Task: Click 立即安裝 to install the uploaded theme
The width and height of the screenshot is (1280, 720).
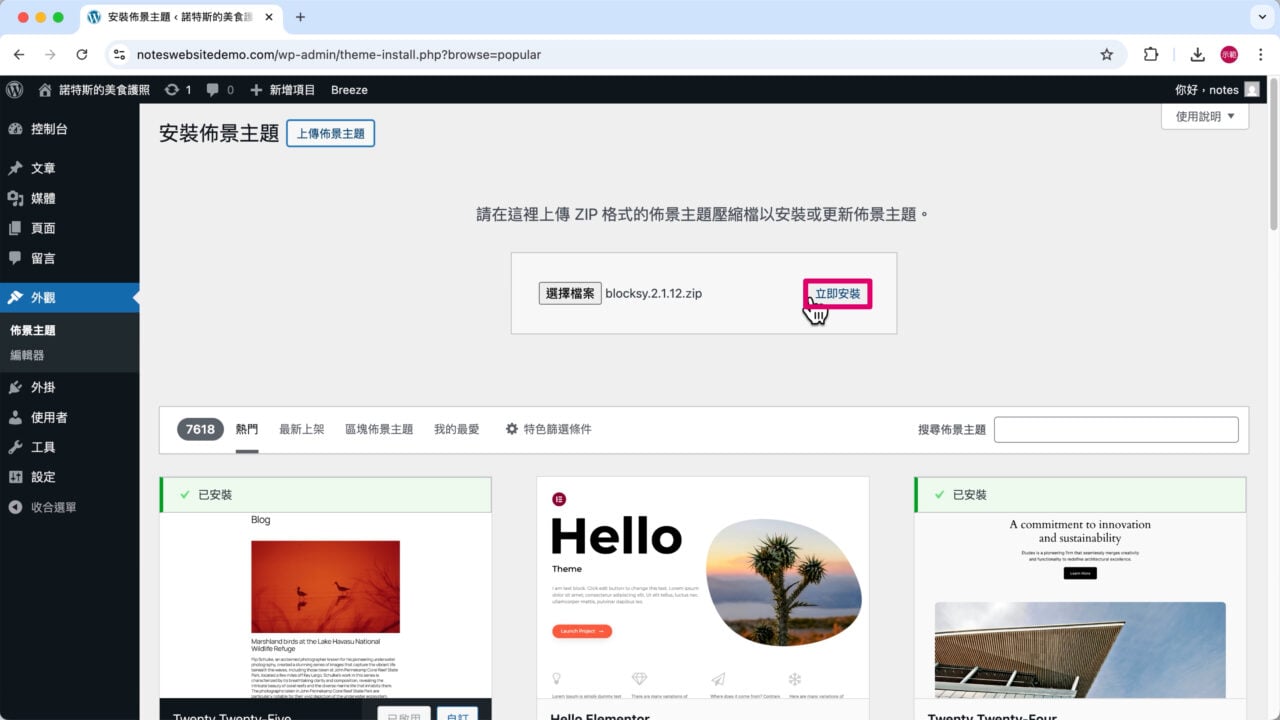Action: point(838,293)
